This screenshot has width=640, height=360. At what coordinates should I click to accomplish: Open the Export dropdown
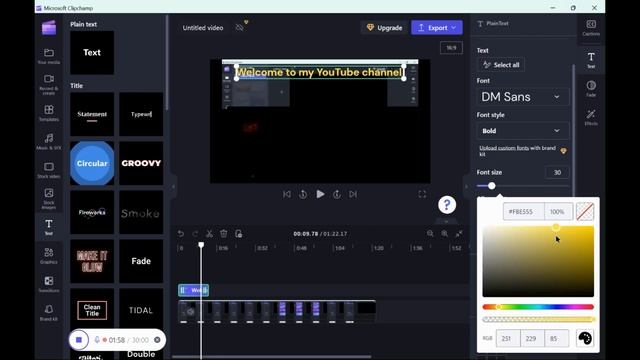[437, 28]
